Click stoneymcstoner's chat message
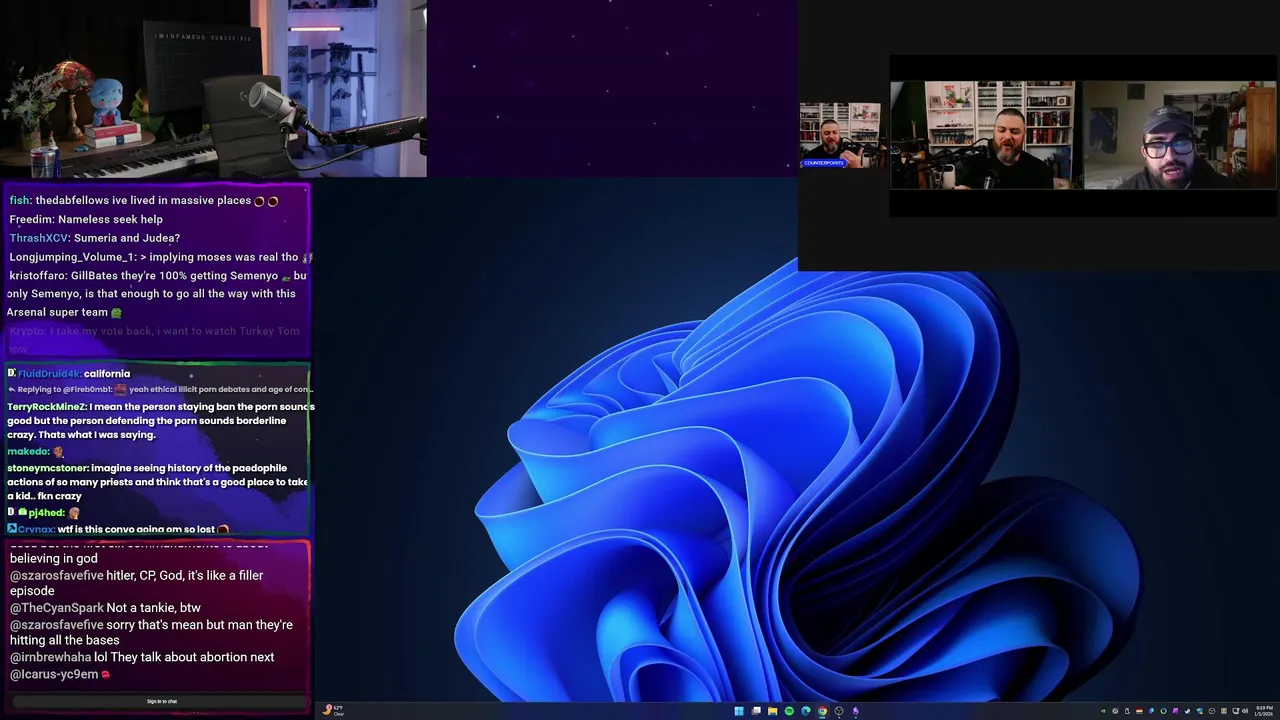This screenshot has width=1280, height=720. (x=158, y=482)
